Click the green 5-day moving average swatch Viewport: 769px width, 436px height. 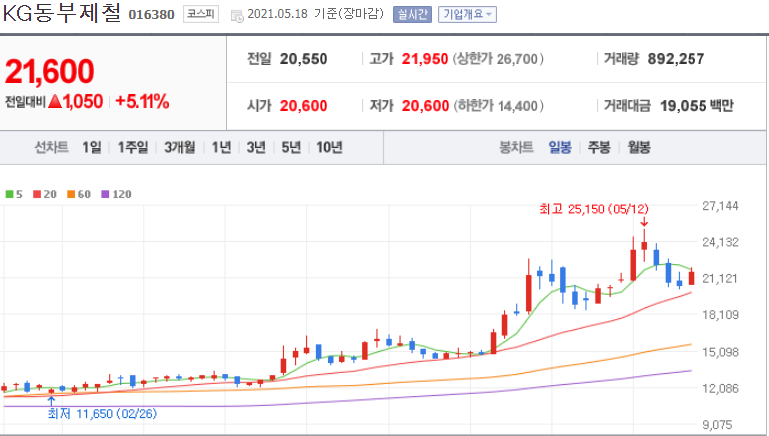pyautogui.click(x=9, y=194)
